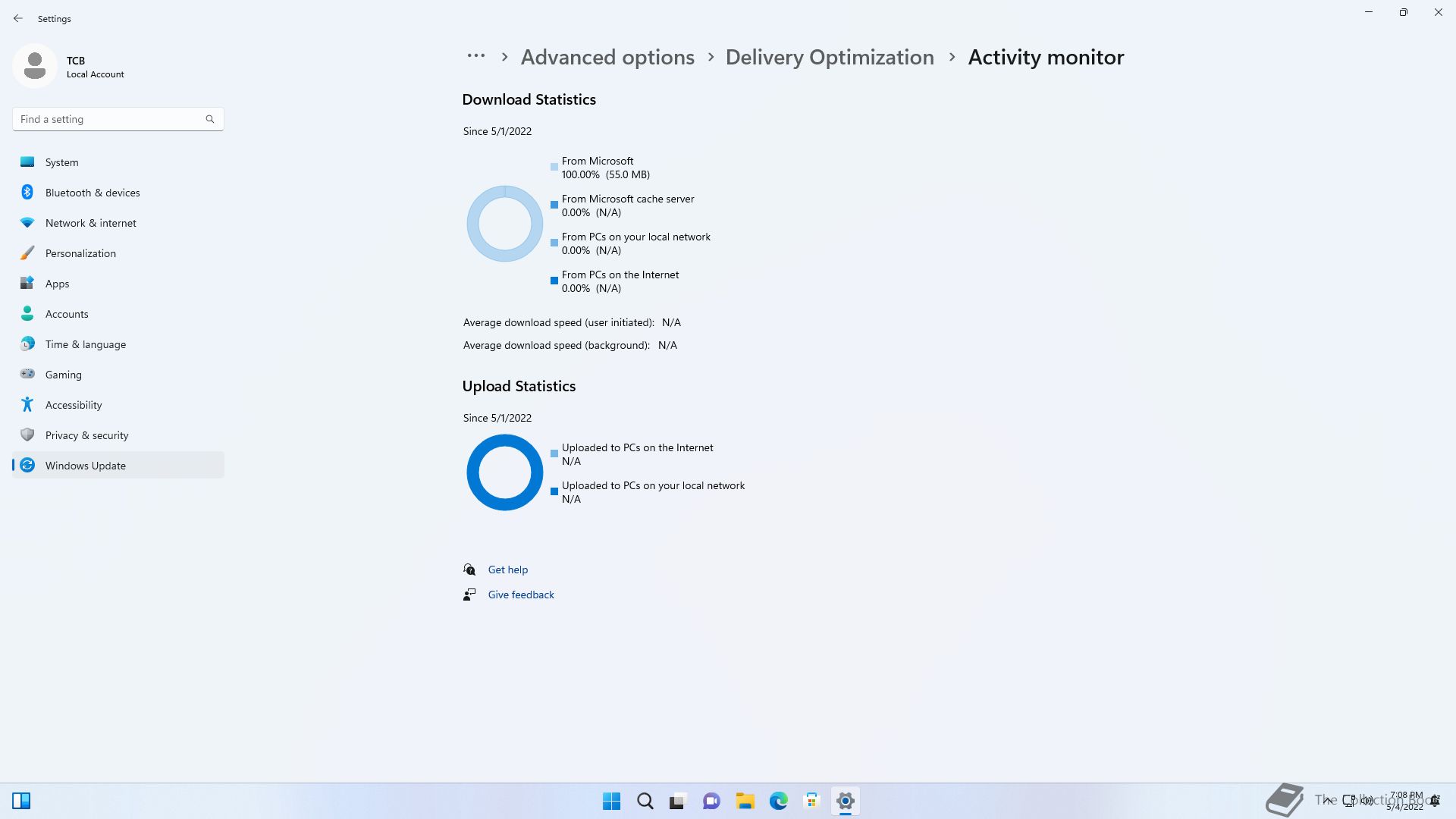Click the Activity monitor breadcrumb title
This screenshot has width=1456, height=819.
click(1046, 57)
